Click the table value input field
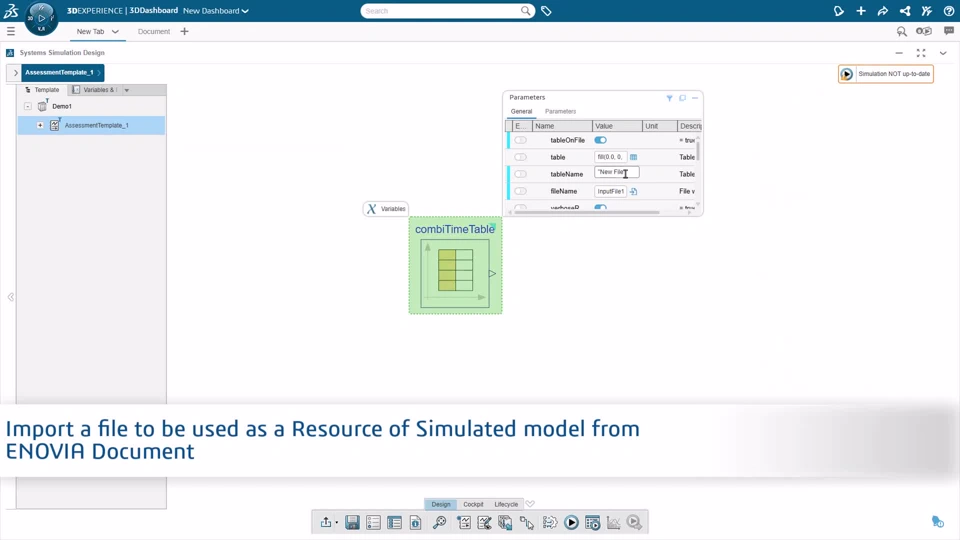This screenshot has height=540, width=960. (610, 157)
